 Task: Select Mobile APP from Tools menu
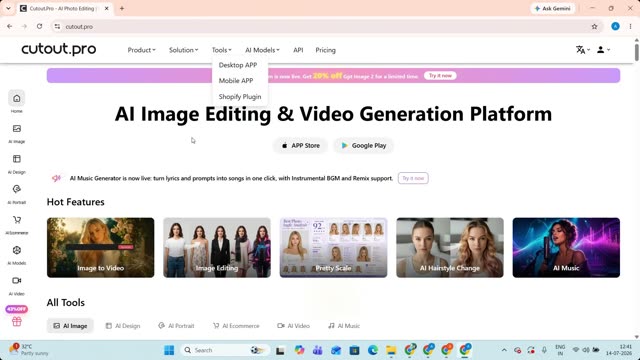236,81
